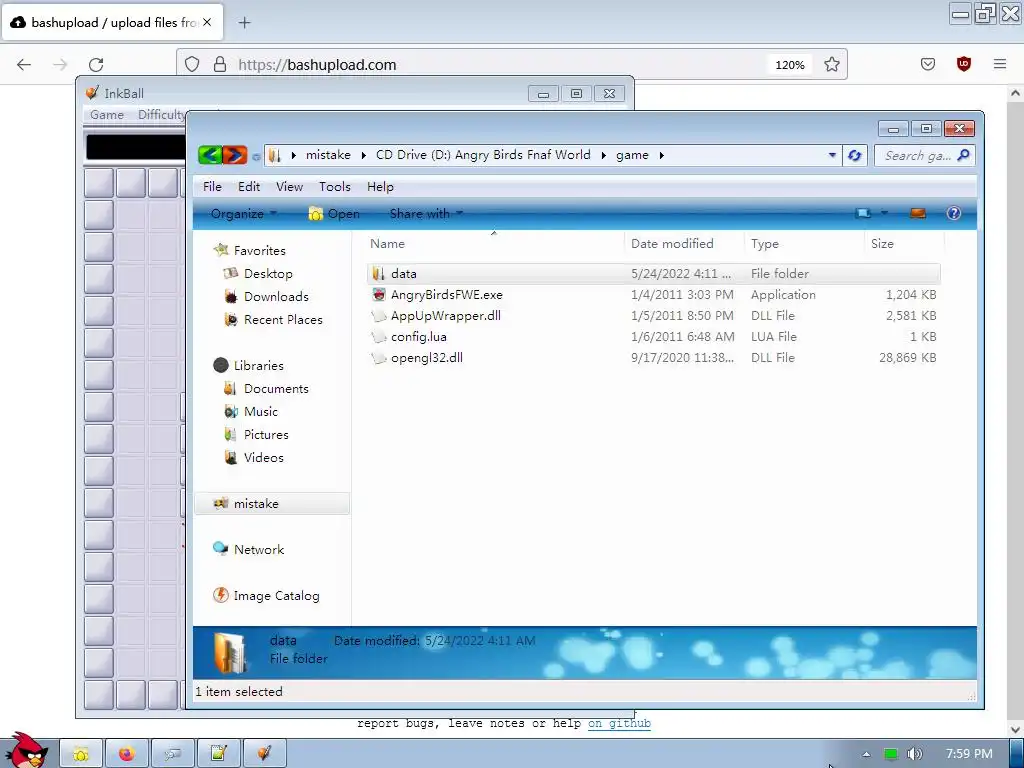Click the on github link
The height and width of the screenshot is (768, 1024).
coord(619,723)
